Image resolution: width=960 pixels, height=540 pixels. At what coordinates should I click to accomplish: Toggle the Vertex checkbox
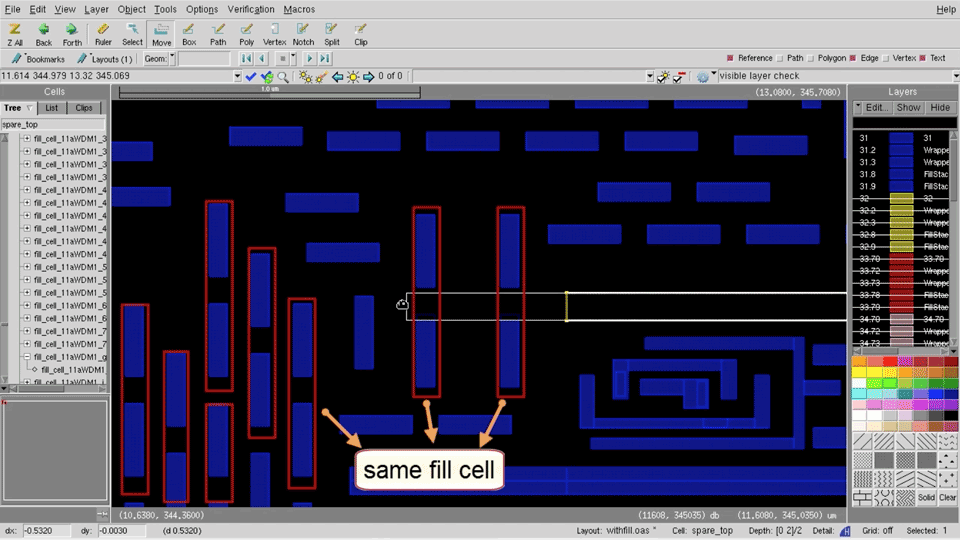click(885, 58)
